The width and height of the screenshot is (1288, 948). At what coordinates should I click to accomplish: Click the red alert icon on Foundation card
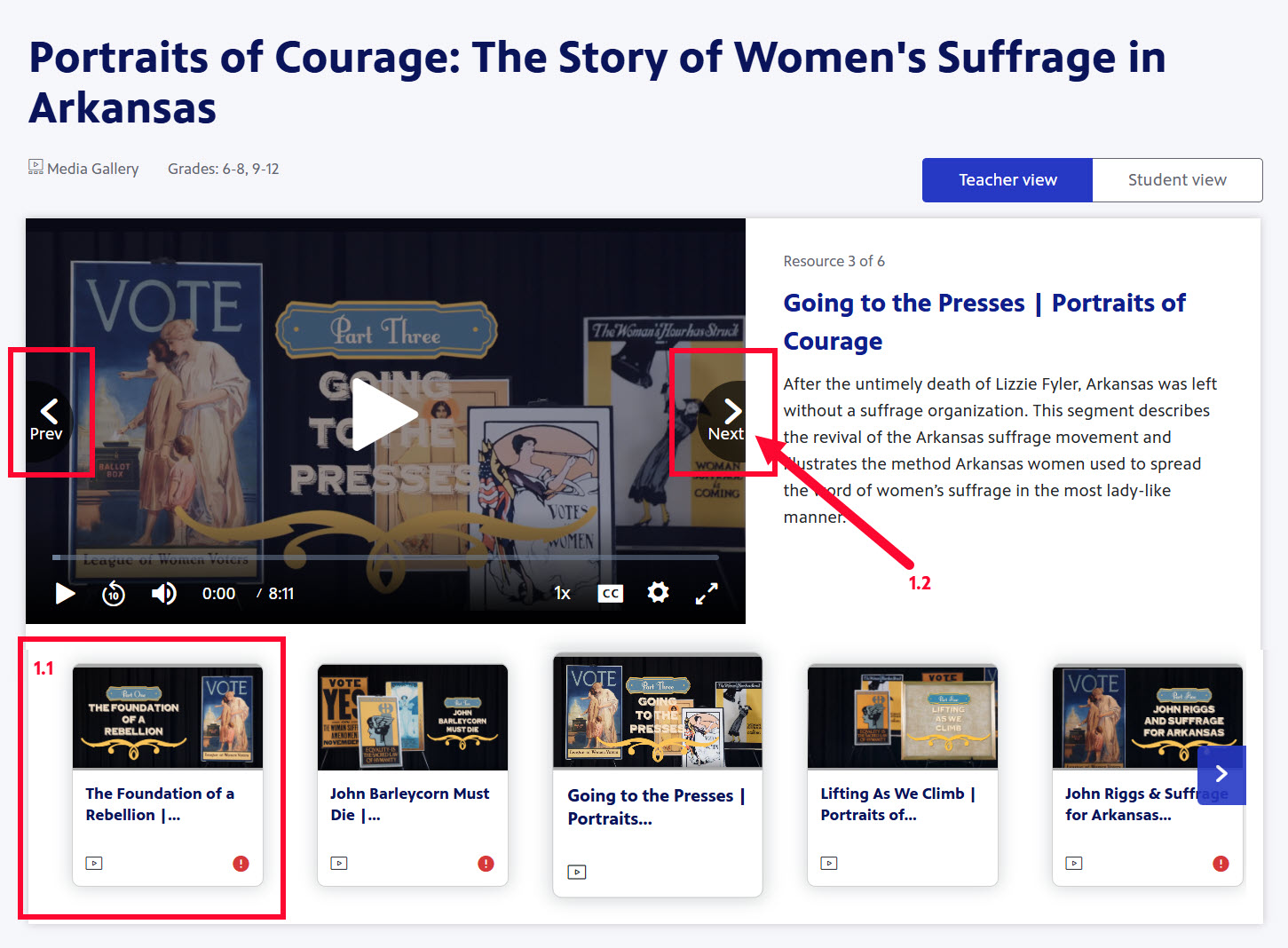[x=241, y=864]
